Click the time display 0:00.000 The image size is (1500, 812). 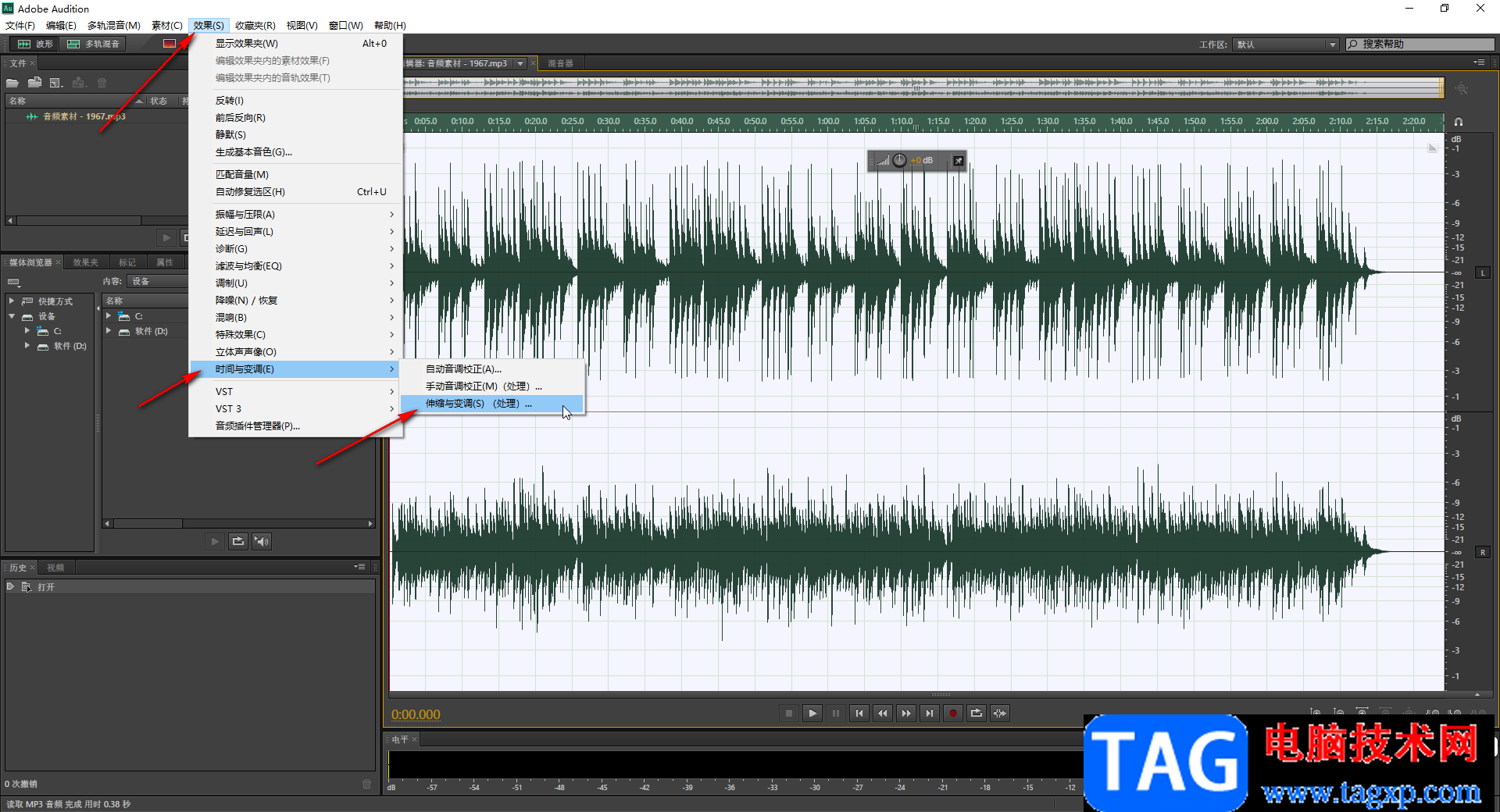click(x=416, y=714)
